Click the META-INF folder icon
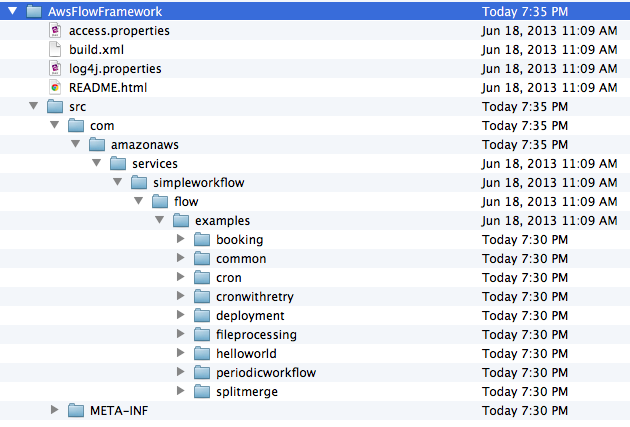Viewport: 630px width, 427px height. click(76, 410)
